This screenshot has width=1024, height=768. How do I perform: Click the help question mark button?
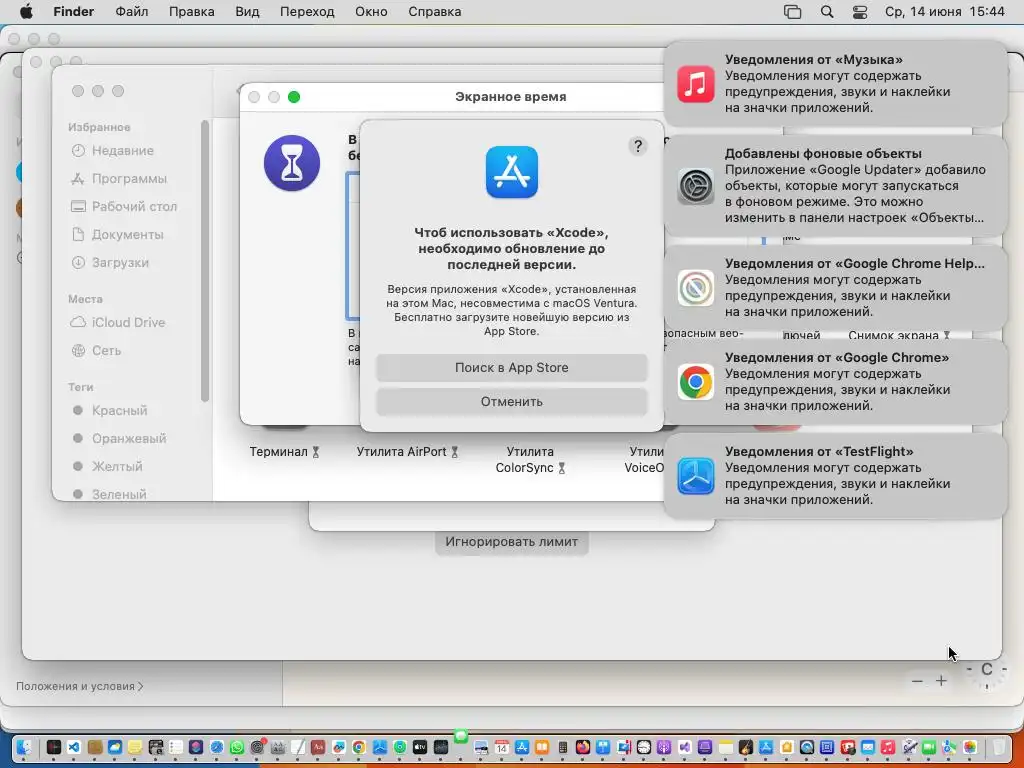click(x=638, y=146)
